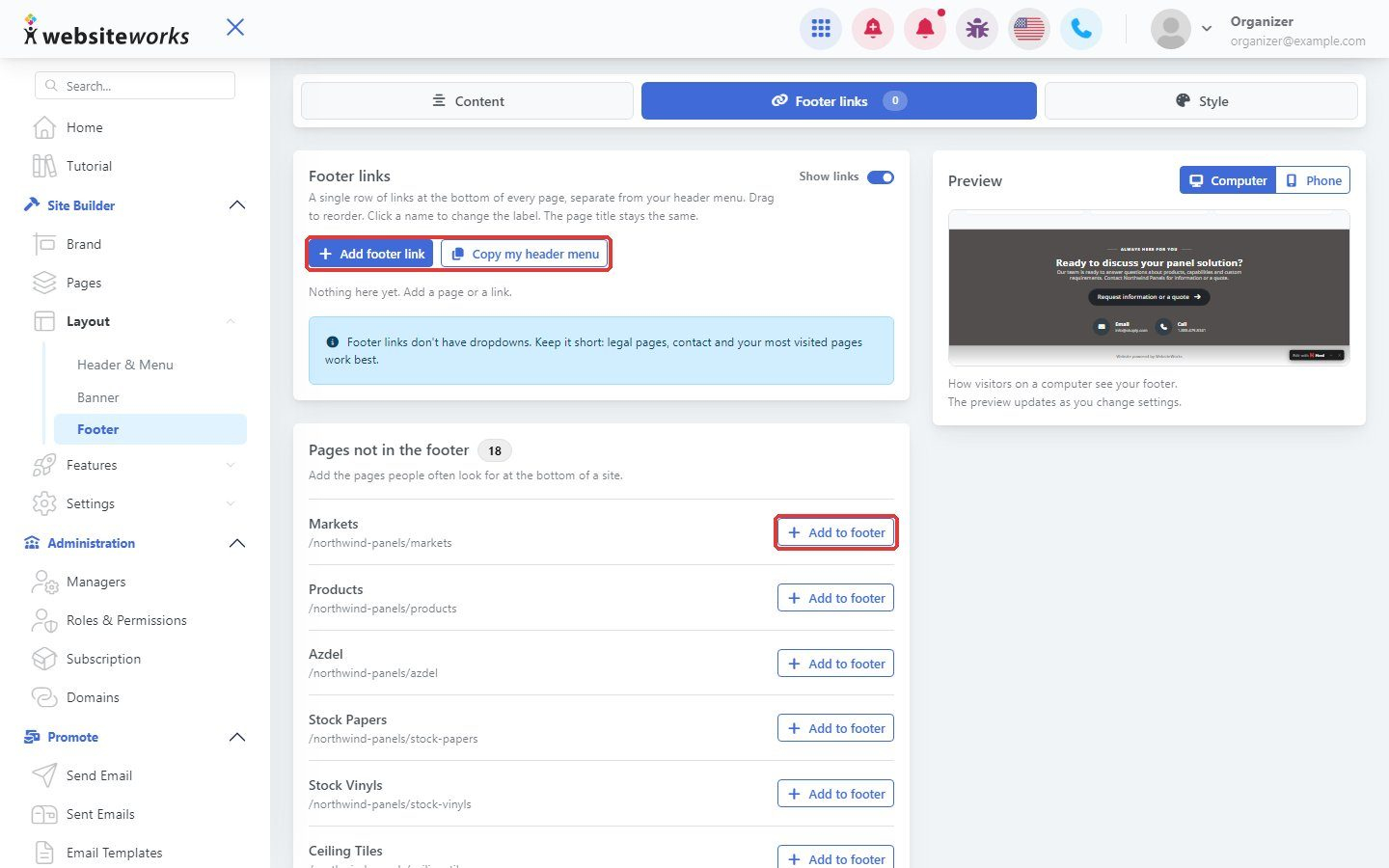Click the red alert bell with plus
The image size is (1389, 868).
(873, 29)
